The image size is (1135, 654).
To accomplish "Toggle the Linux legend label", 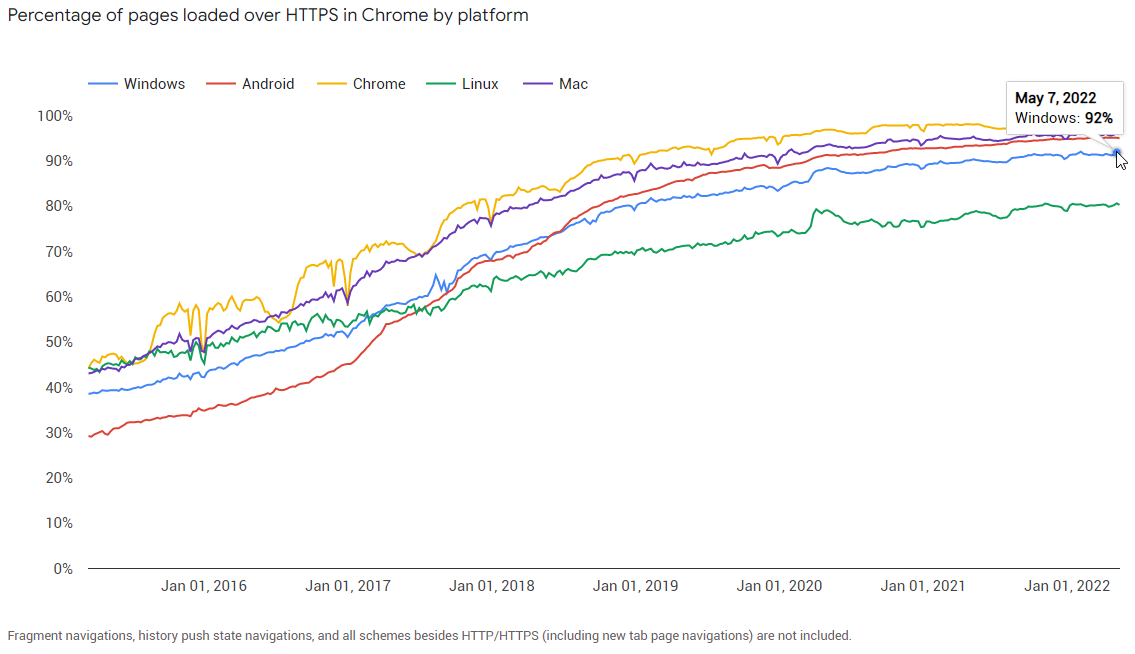I will click(480, 84).
